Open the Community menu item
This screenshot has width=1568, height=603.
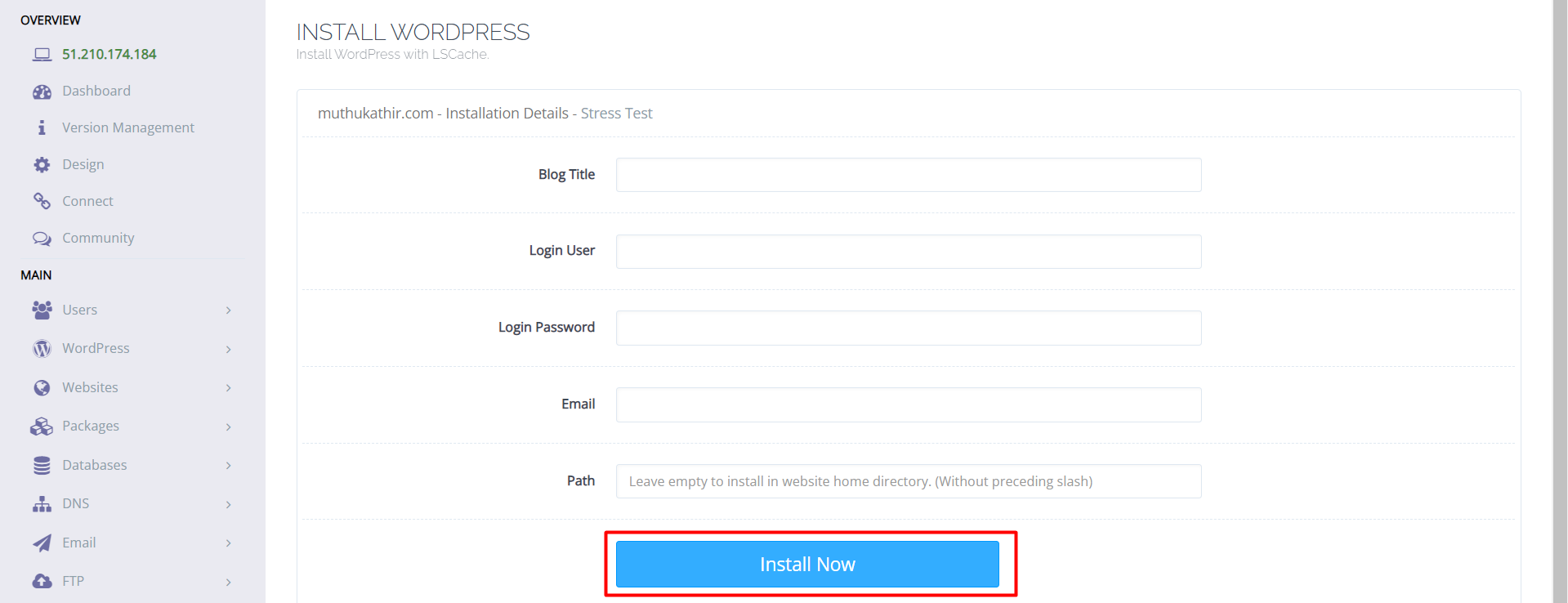(98, 238)
